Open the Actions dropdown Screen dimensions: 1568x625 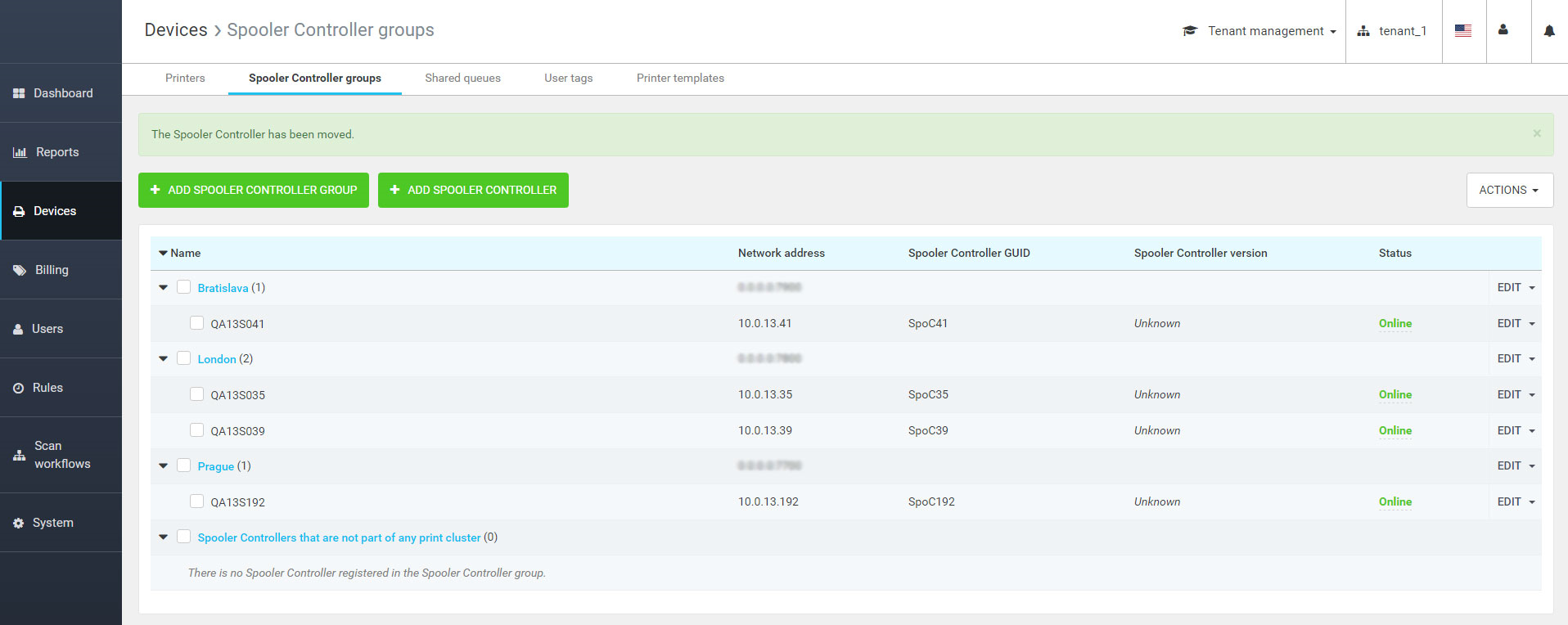(x=1508, y=190)
